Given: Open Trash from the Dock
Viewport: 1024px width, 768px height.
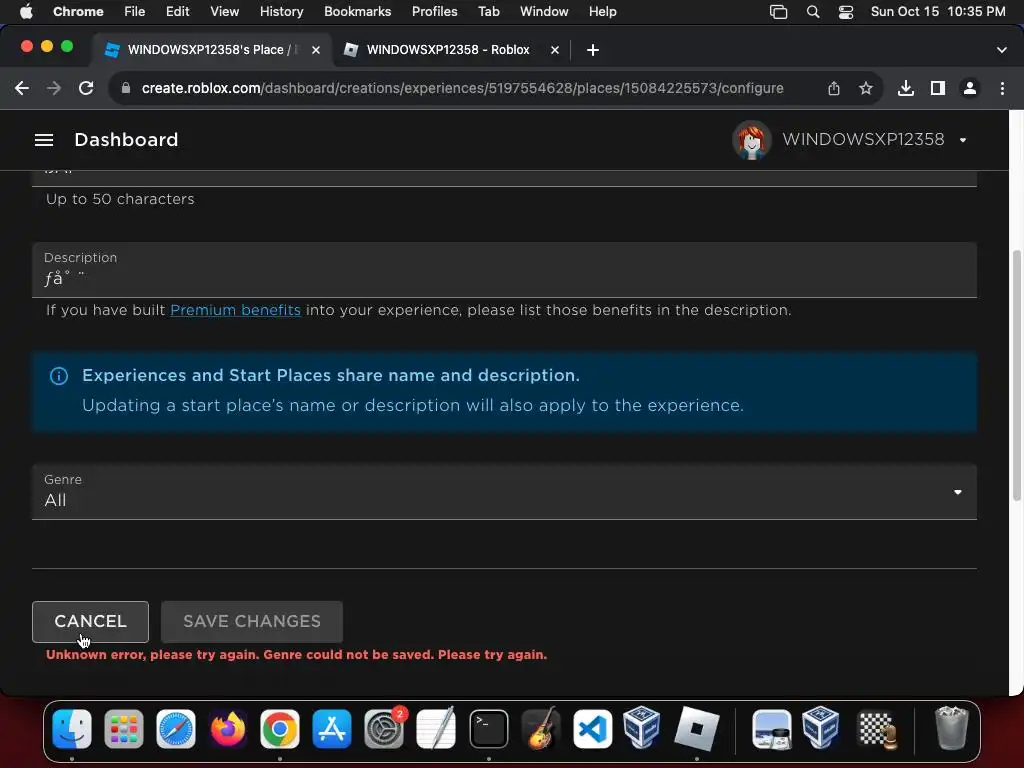Looking at the screenshot, I should pos(952,729).
